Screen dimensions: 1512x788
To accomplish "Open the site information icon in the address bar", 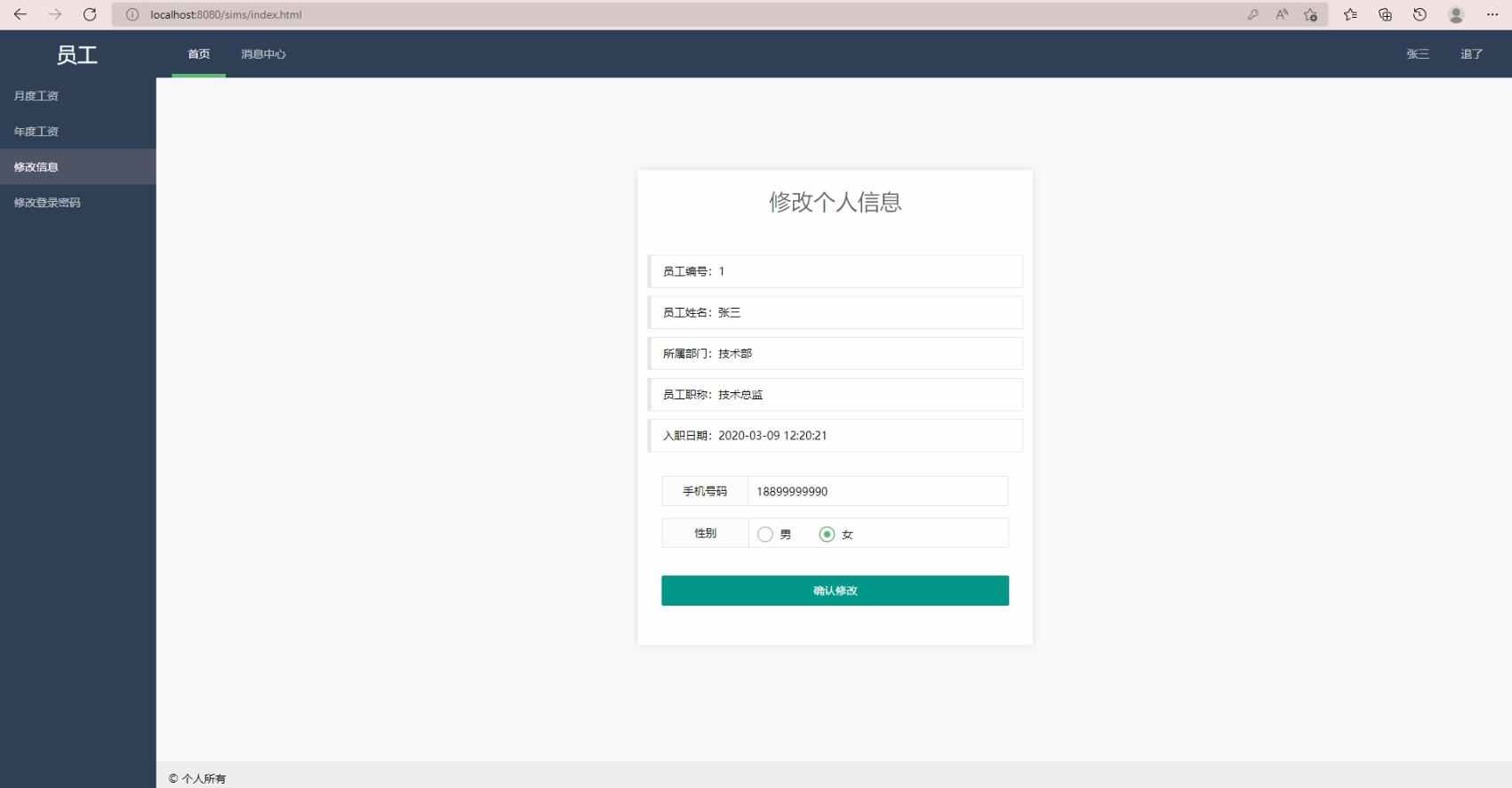I will (132, 14).
